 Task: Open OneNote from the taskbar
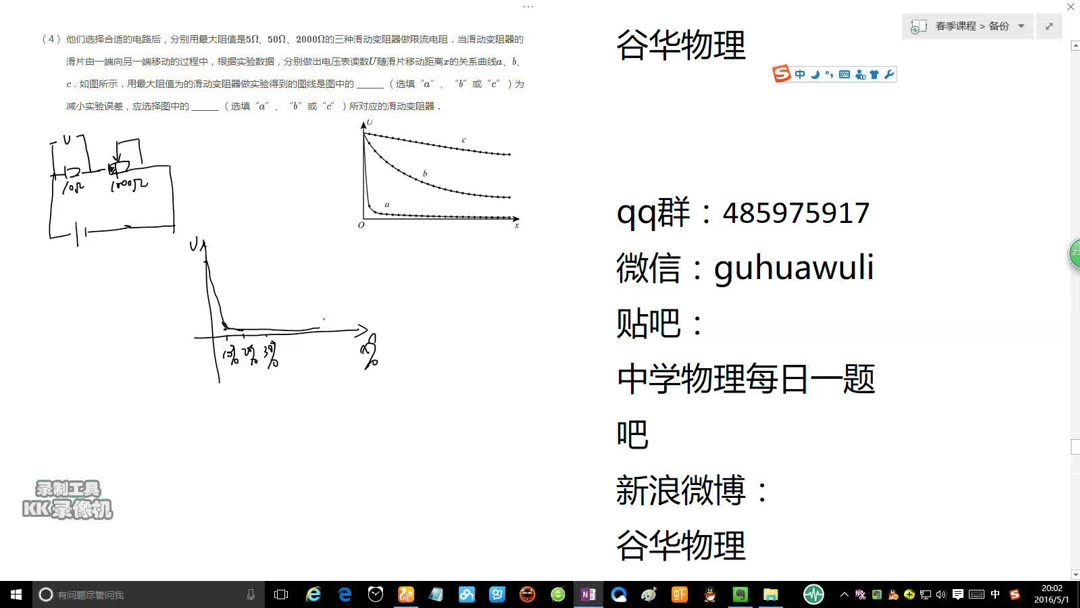[x=589, y=594]
